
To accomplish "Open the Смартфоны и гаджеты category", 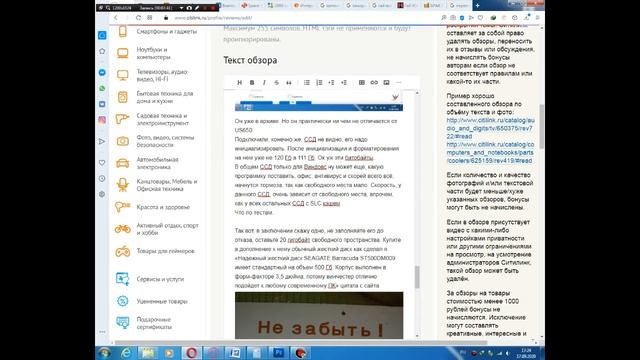I will pos(167,31).
